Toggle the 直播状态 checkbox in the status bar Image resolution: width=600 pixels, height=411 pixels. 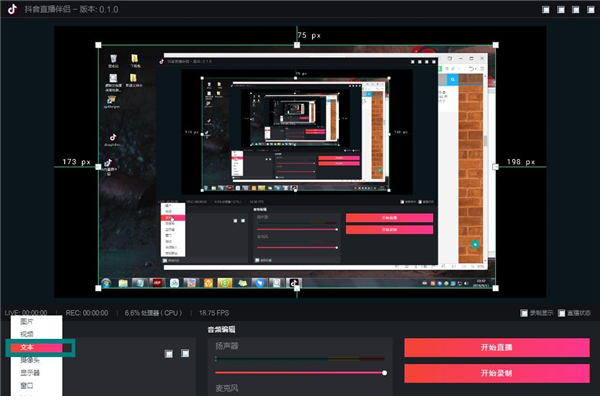pyautogui.click(x=561, y=313)
